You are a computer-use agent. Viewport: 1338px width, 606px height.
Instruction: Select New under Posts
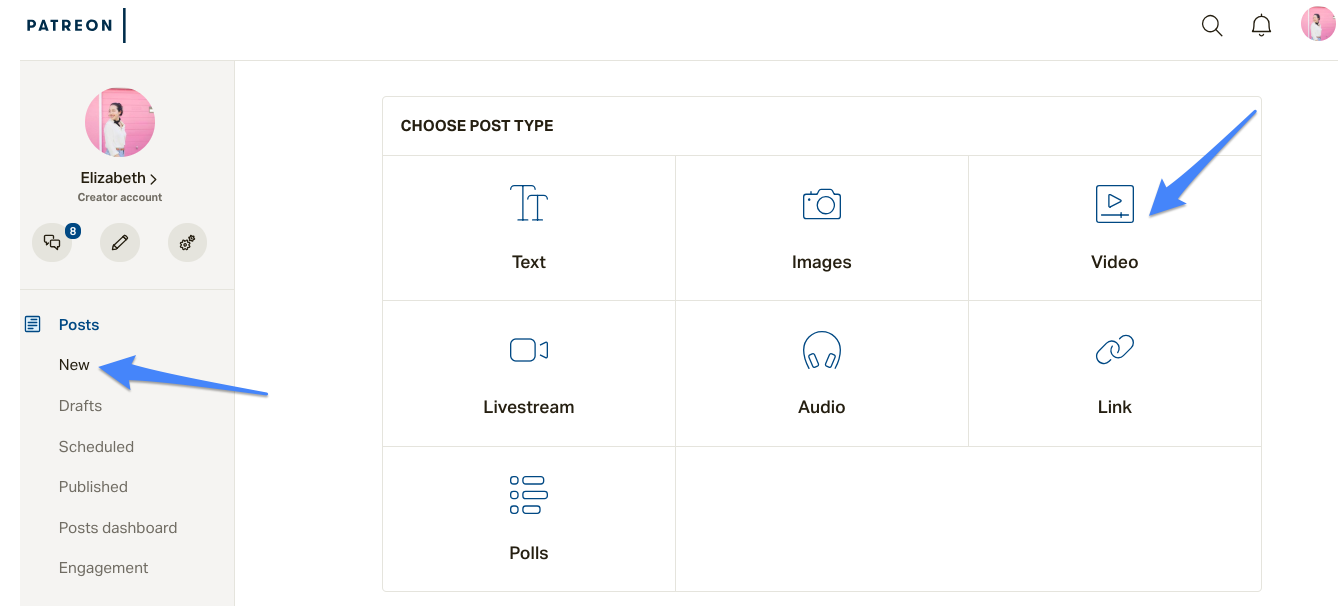74,365
